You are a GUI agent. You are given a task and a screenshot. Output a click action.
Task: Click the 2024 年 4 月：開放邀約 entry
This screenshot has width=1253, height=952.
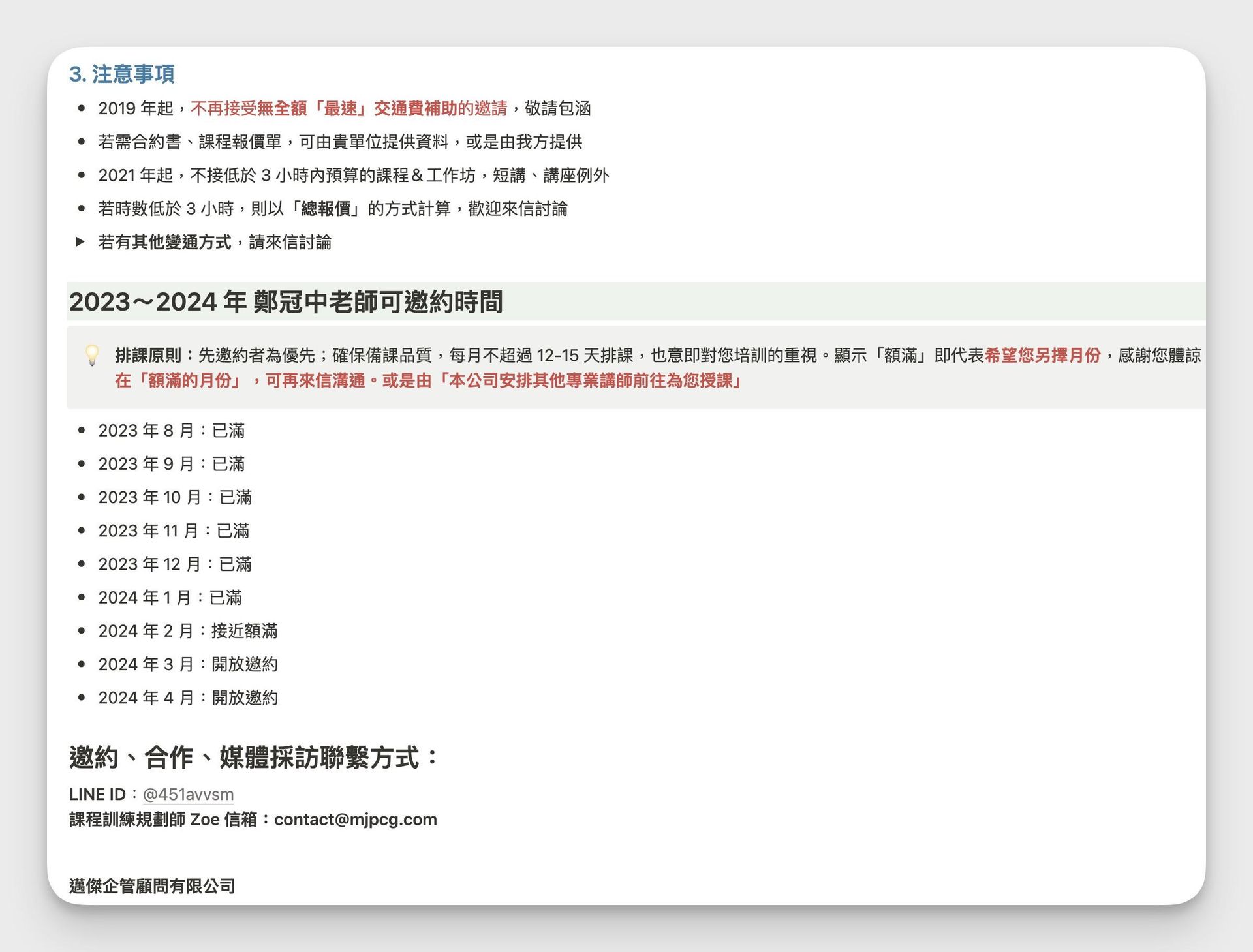pyautogui.click(x=187, y=698)
